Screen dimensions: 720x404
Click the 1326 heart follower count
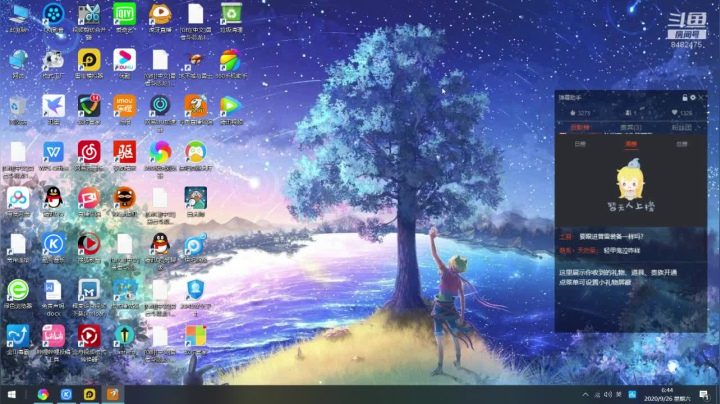682,113
